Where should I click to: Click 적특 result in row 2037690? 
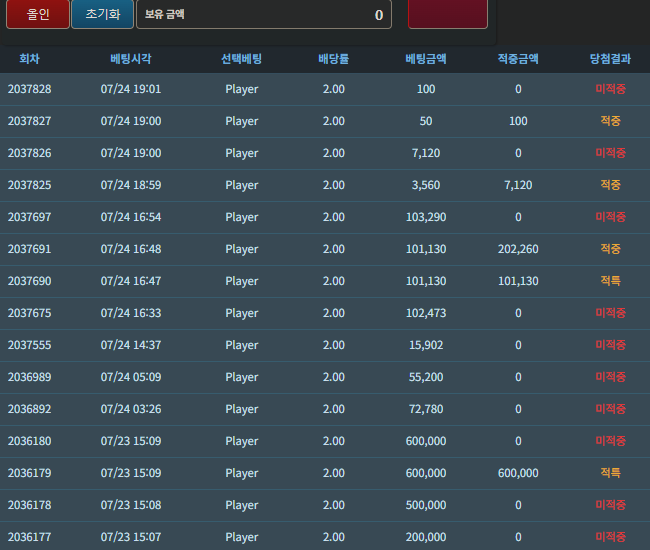610,281
